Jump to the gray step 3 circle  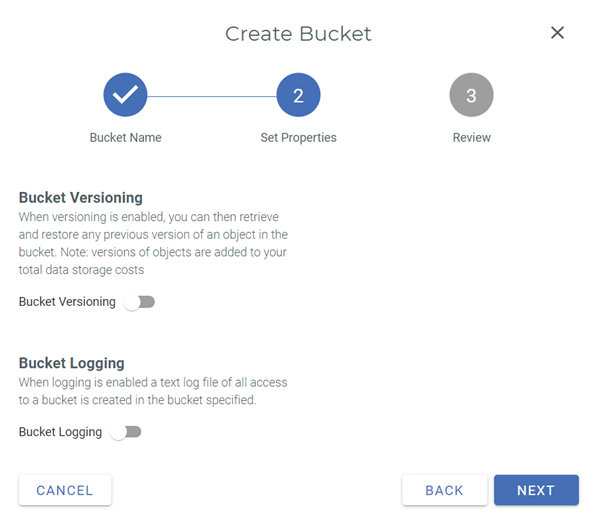click(471, 95)
